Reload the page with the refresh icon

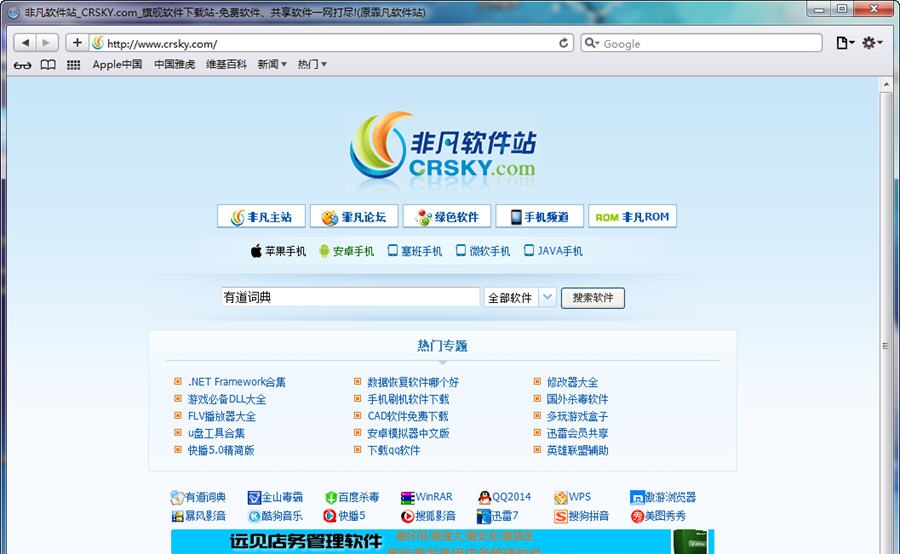pyautogui.click(x=564, y=43)
